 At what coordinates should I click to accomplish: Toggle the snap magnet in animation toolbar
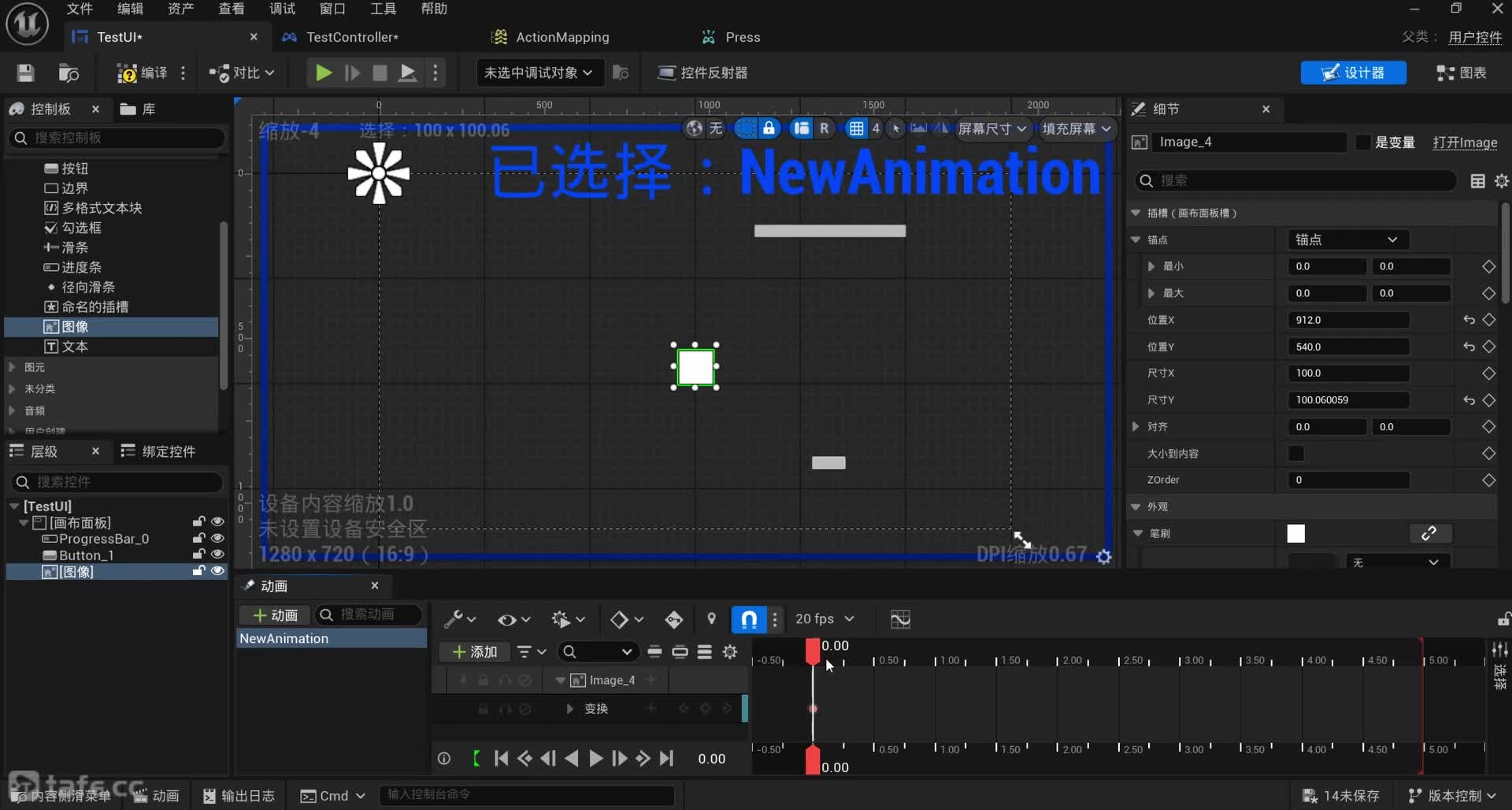pos(749,619)
